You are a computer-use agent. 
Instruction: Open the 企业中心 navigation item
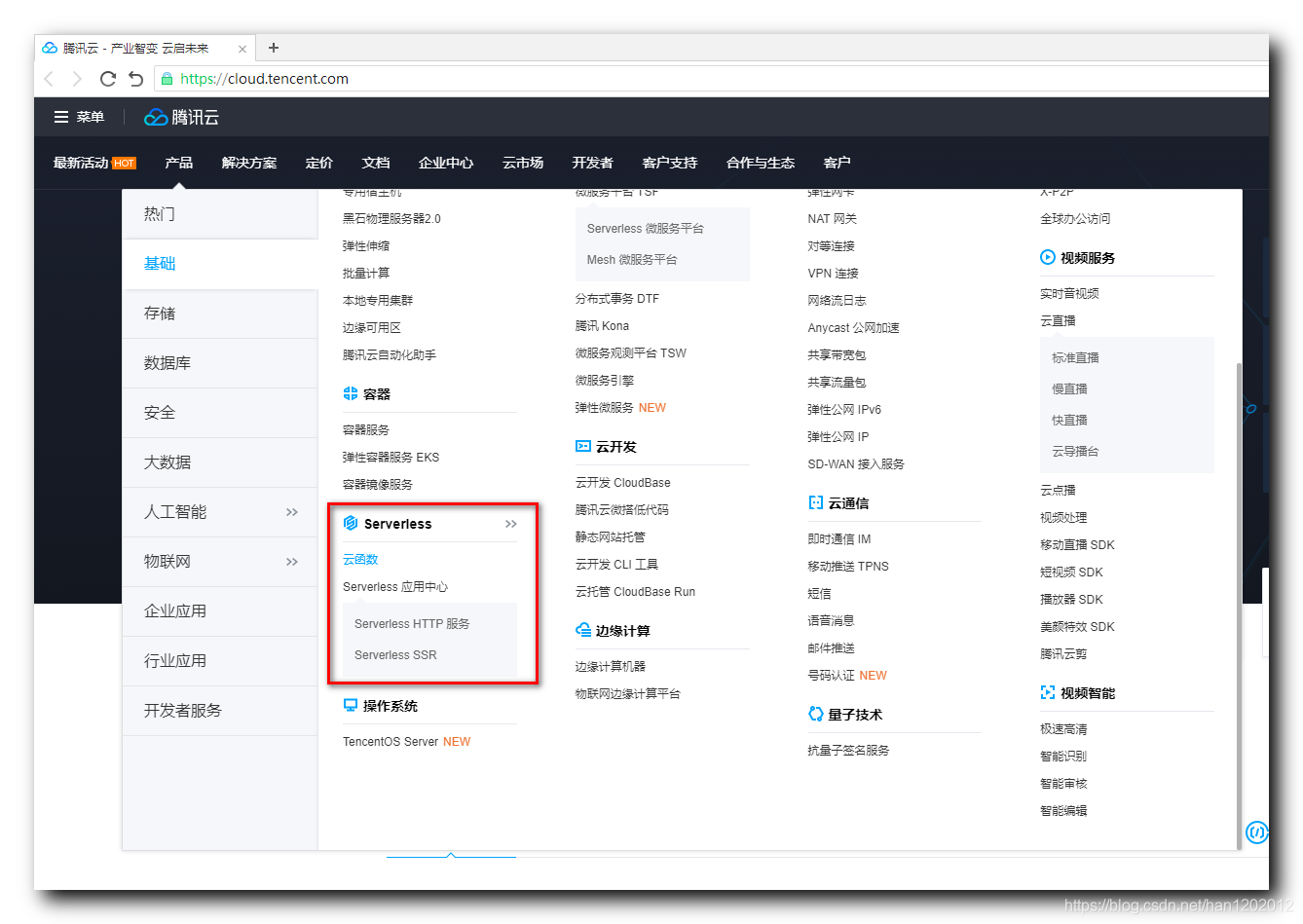[446, 163]
